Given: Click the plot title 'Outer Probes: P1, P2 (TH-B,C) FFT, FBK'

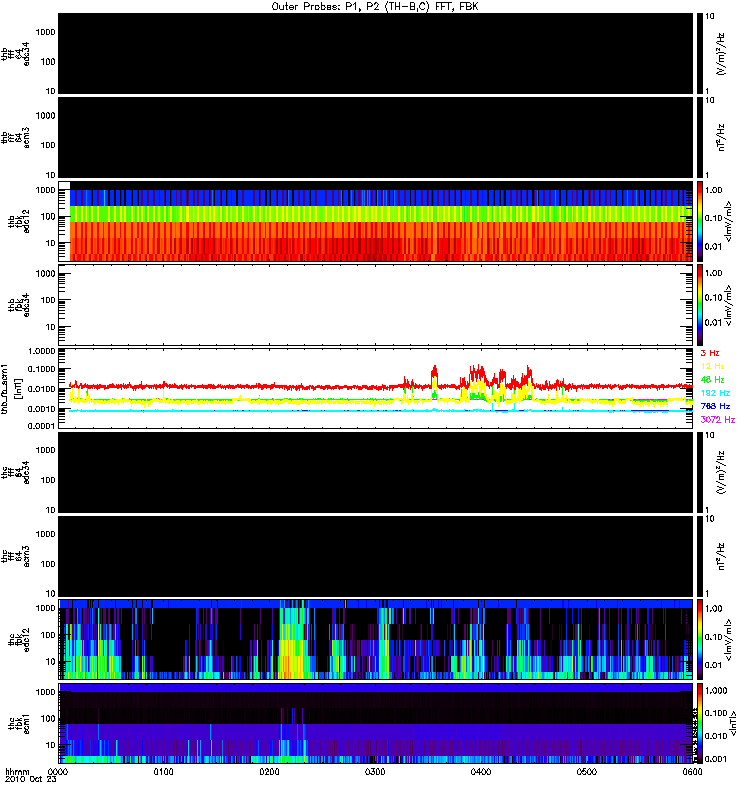Looking at the screenshot, I should (x=375, y=7).
